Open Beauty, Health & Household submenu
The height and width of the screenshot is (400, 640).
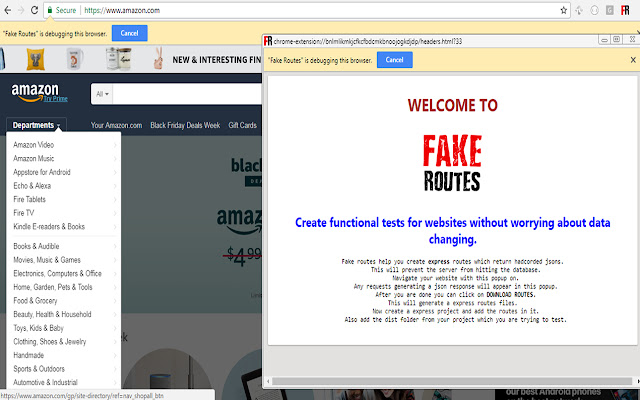tap(64, 314)
